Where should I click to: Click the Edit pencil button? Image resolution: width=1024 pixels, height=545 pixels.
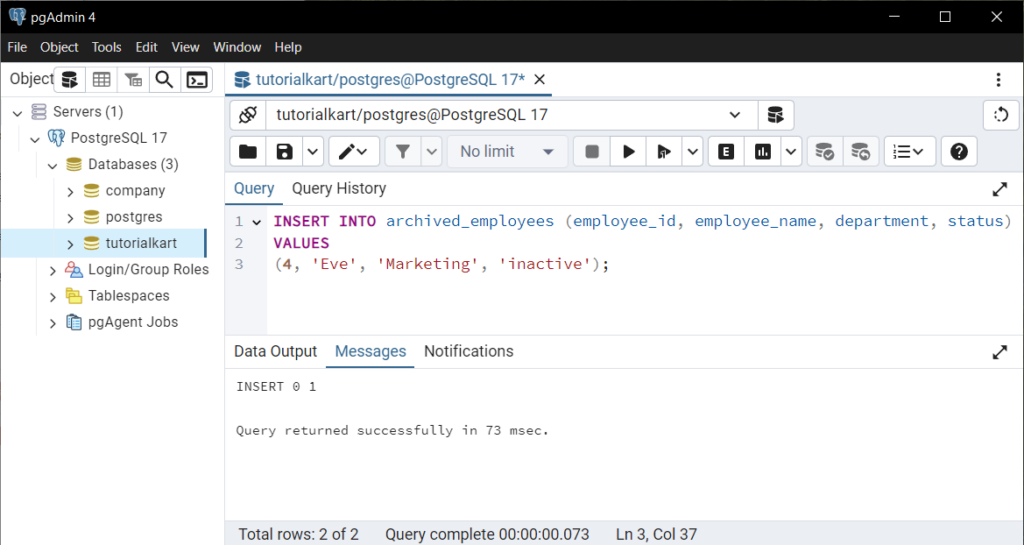(353, 152)
